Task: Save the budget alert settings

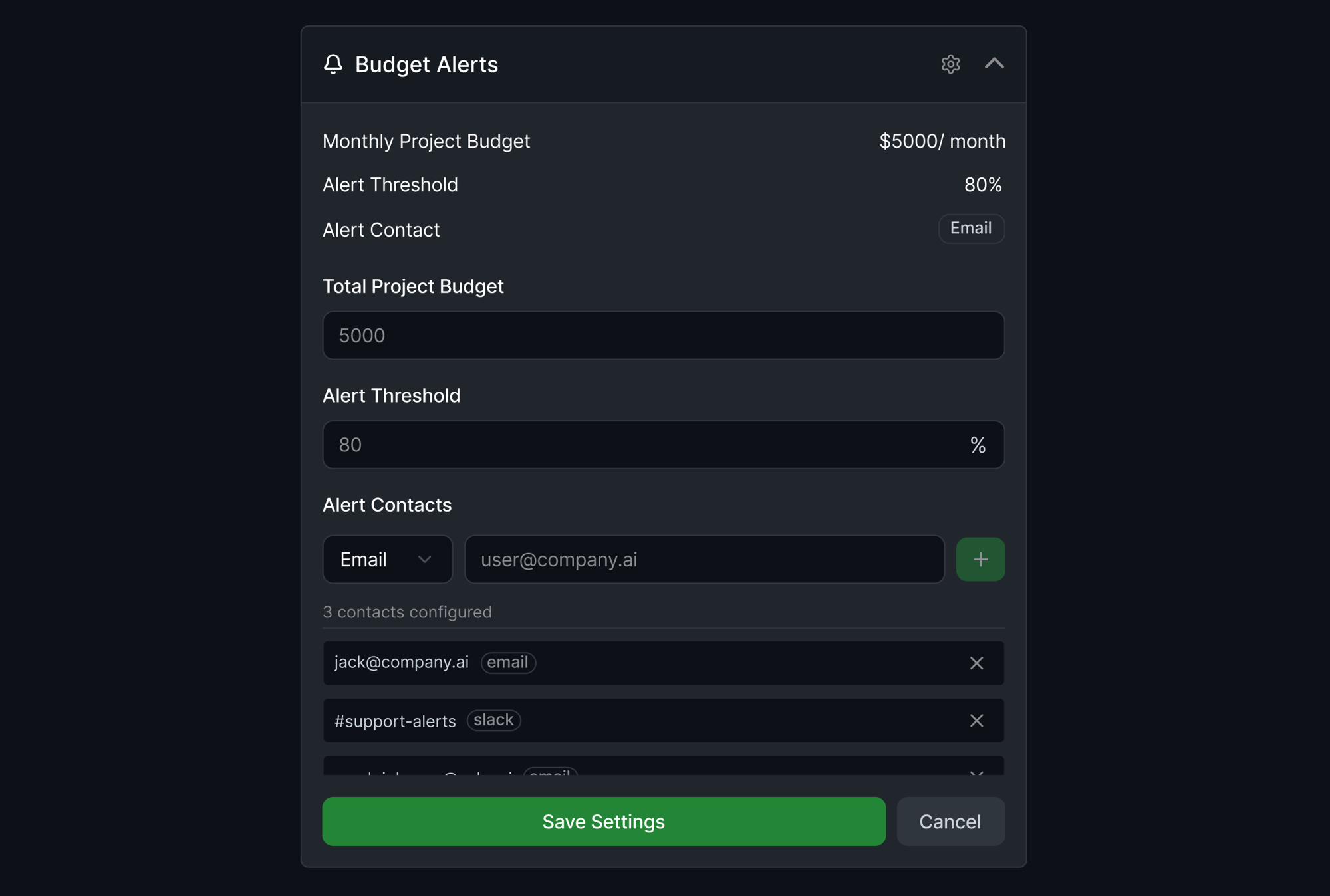Action: coord(603,822)
